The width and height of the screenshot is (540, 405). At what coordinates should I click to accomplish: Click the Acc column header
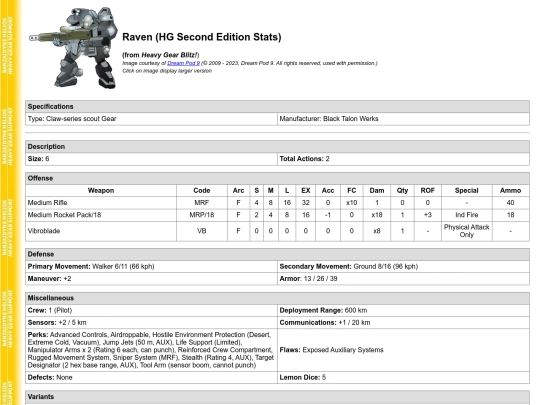[x=328, y=190]
